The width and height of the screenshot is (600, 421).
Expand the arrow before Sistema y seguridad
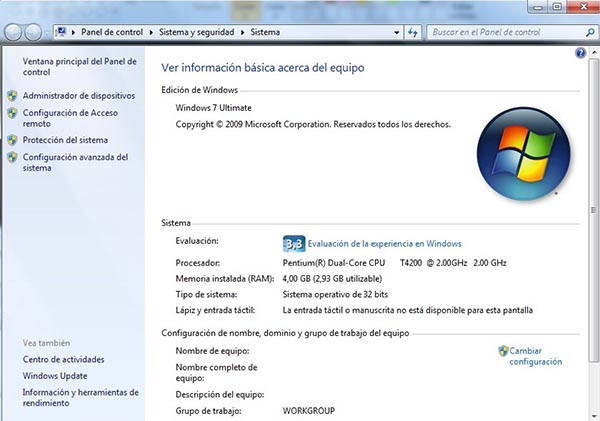coord(151,33)
